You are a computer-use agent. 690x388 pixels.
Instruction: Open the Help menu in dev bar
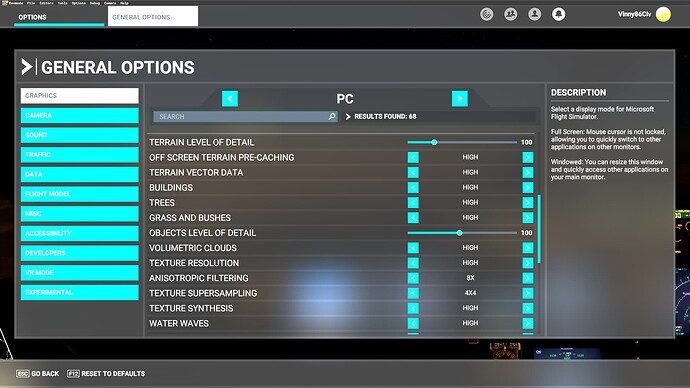pyautogui.click(x=124, y=3)
